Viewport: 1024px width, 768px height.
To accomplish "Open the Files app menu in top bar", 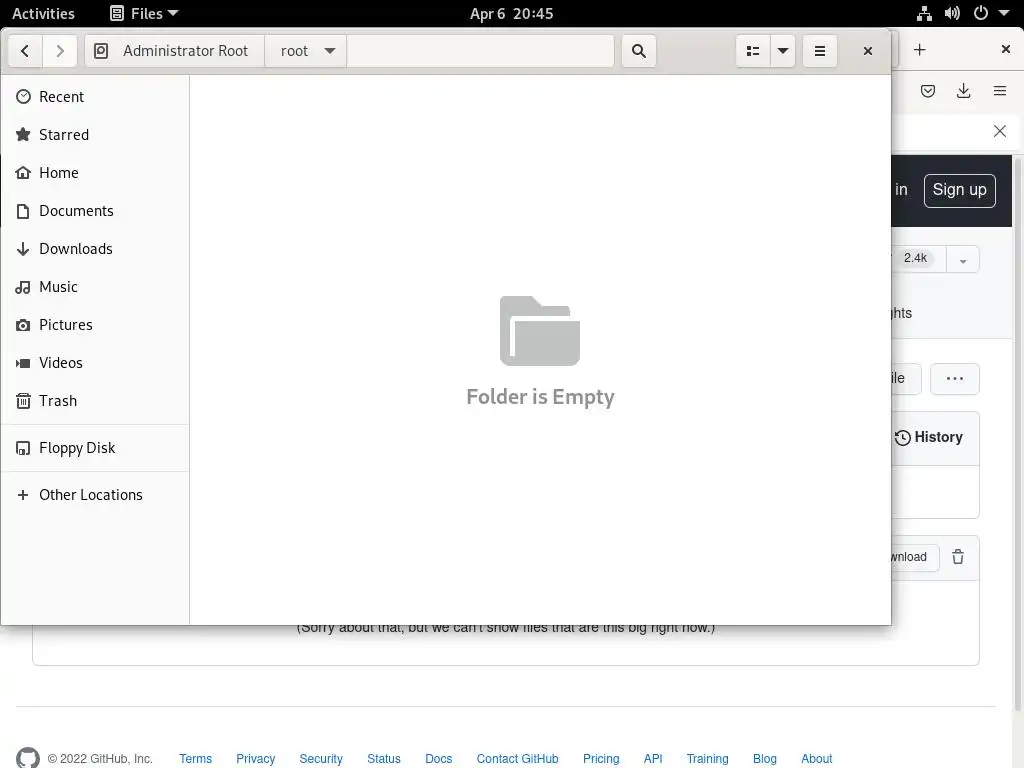I will (144, 14).
